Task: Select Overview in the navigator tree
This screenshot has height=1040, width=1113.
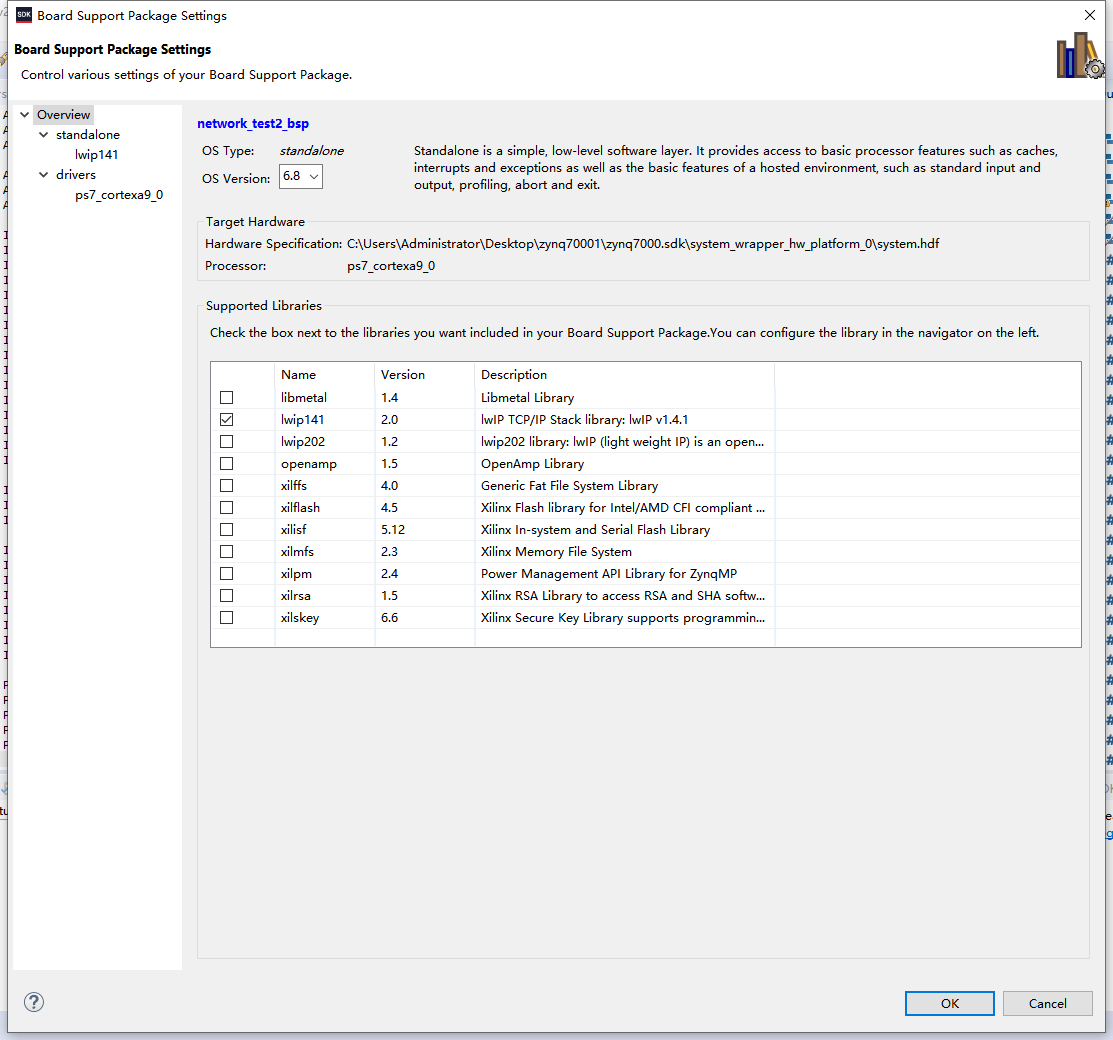Action: [x=63, y=114]
